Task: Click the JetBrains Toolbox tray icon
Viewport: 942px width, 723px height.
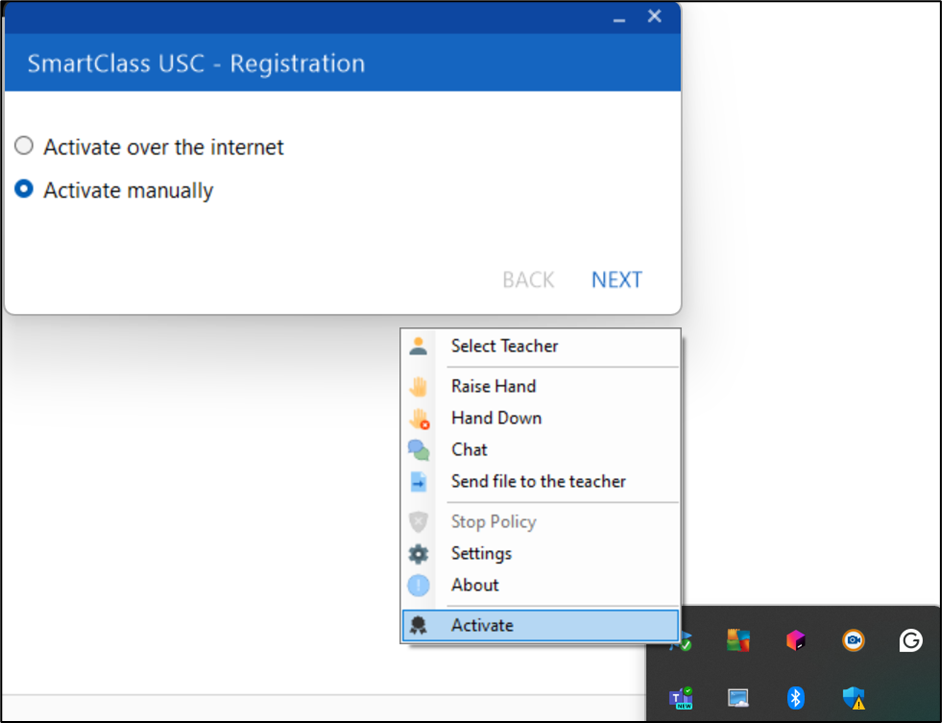Action: 796,641
